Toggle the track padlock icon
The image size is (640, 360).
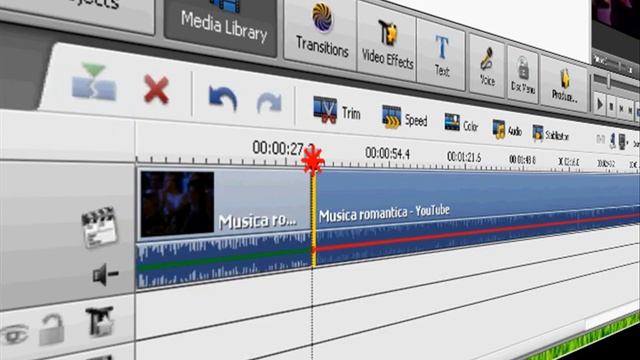(x=52, y=329)
